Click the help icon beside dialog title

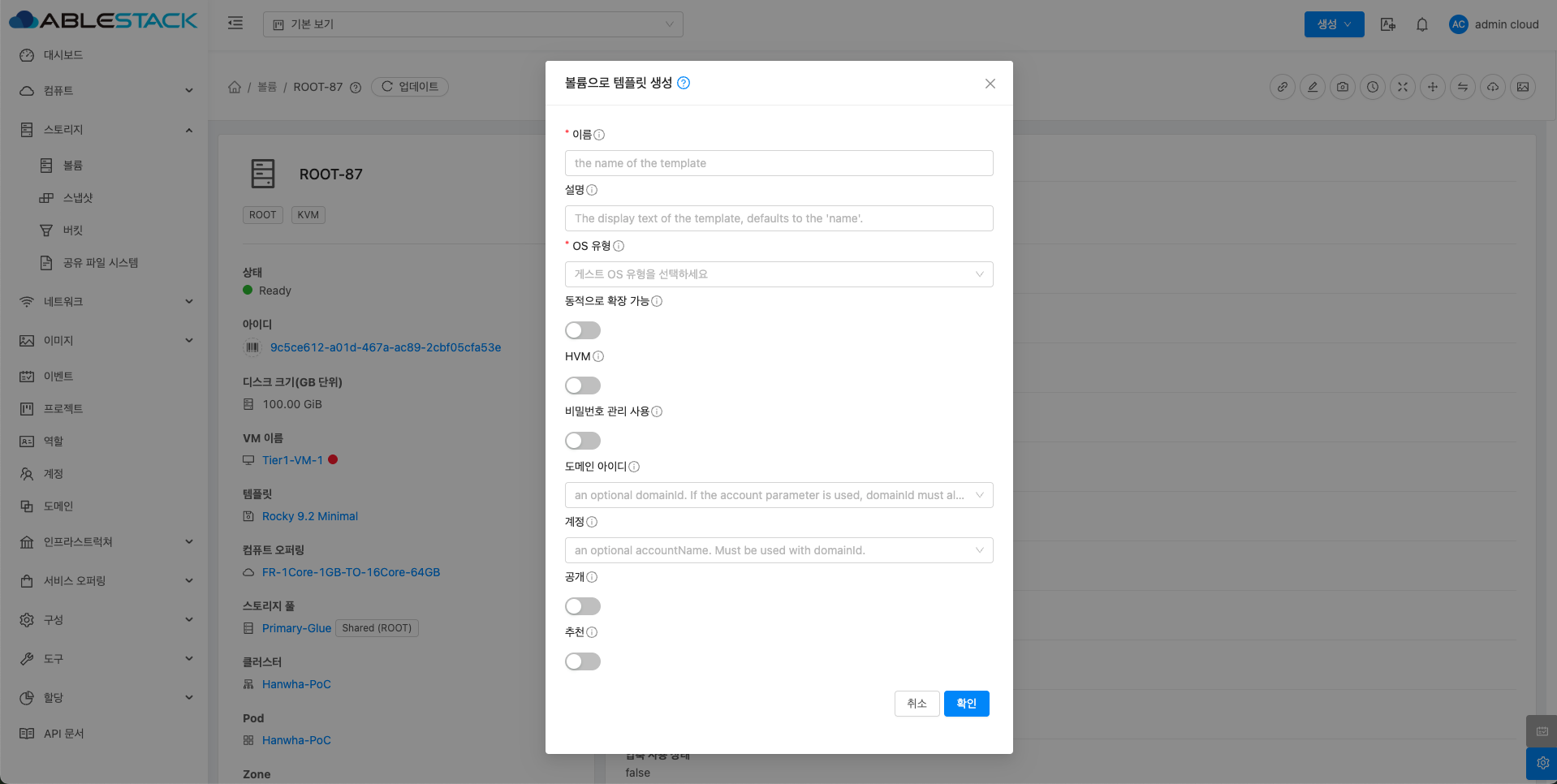(684, 83)
